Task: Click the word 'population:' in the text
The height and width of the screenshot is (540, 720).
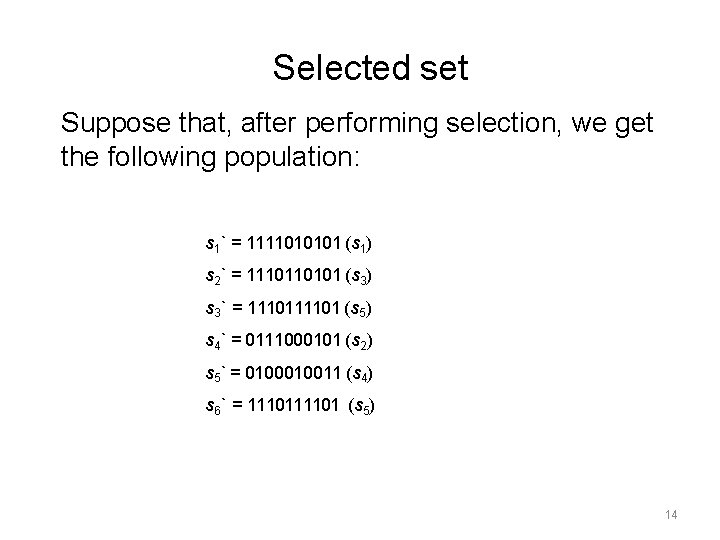Action: click(292, 158)
